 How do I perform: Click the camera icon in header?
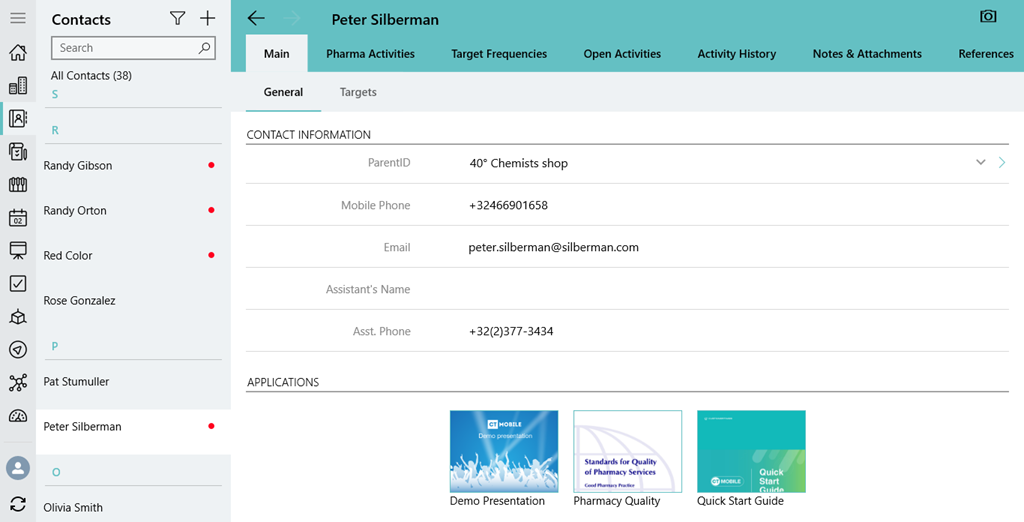click(988, 17)
